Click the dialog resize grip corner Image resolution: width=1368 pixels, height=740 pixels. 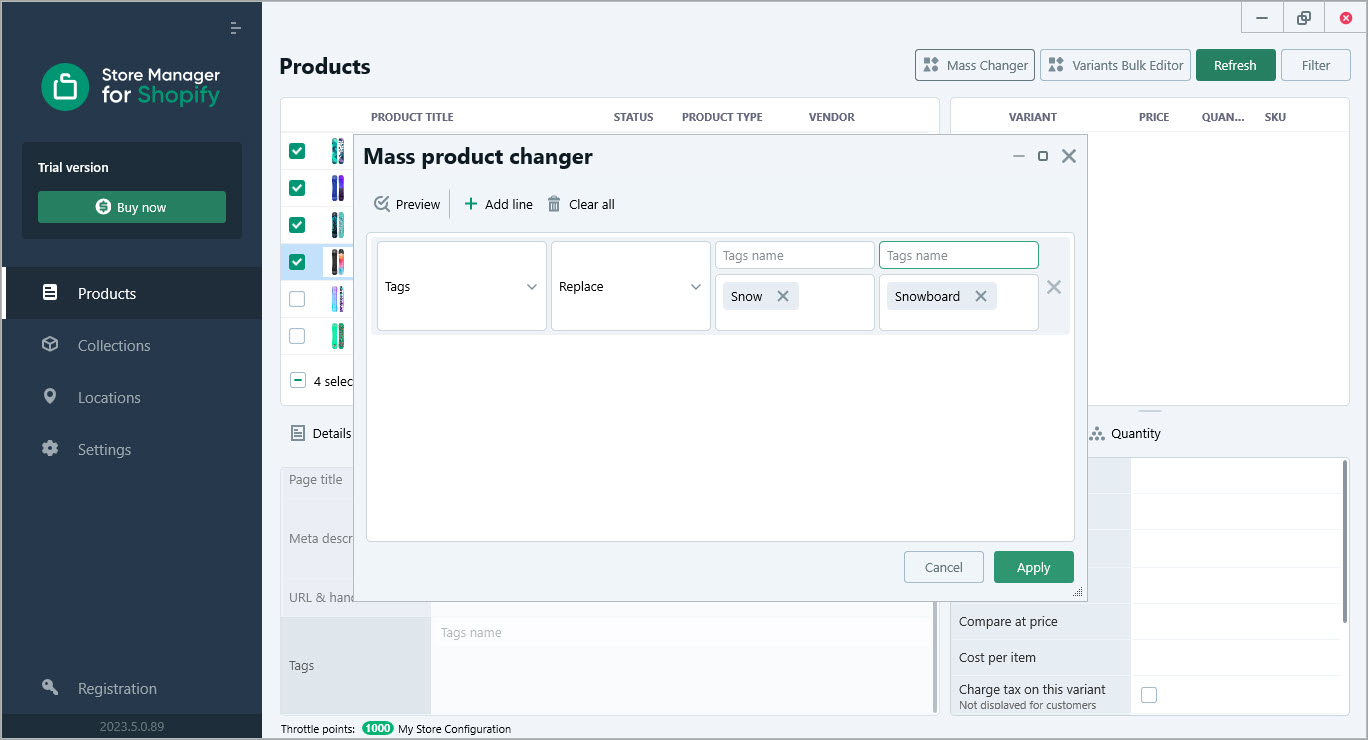coord(1078,593)
